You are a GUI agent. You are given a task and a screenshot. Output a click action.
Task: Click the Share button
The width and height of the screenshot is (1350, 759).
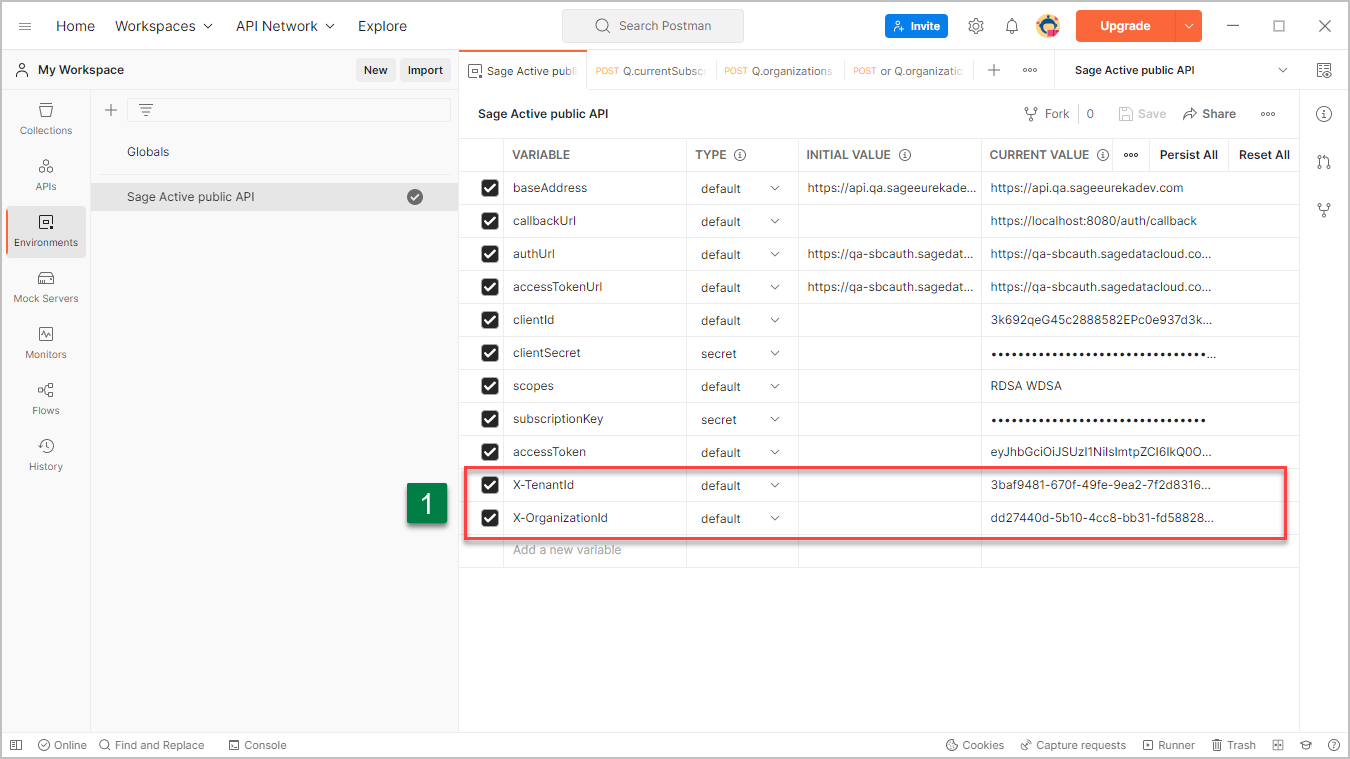(1209, 114)
